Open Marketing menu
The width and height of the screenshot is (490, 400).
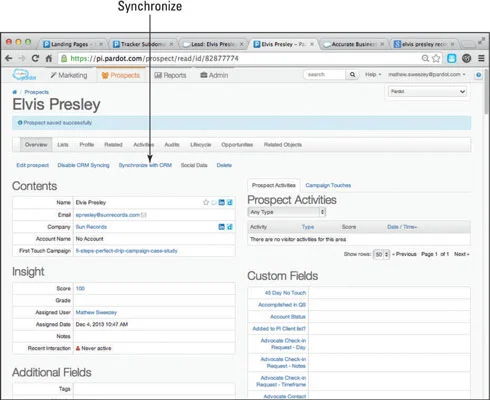[x=69, y=75]
